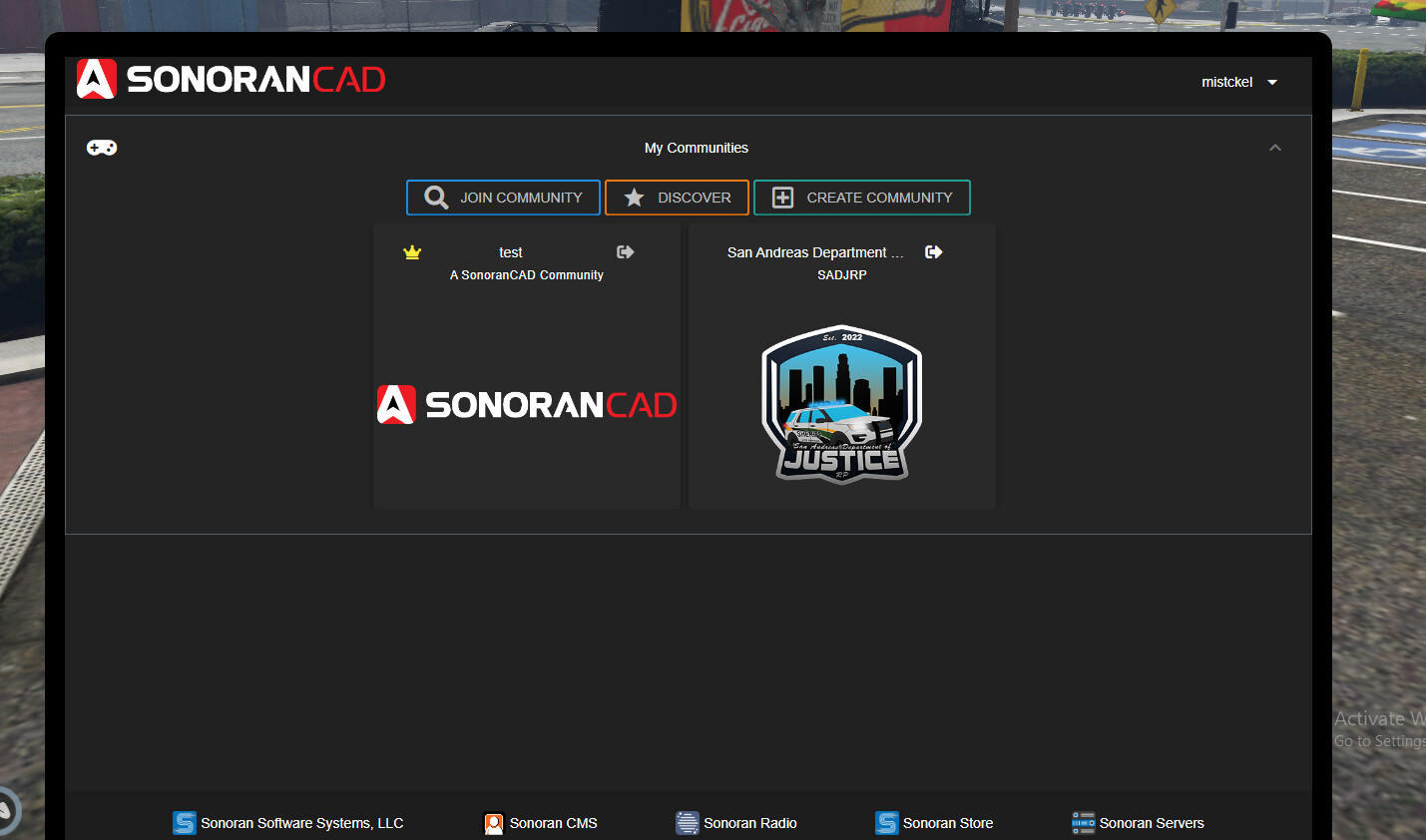Click the game controller icon
The image size is (1426, 840).
click(x=102, y=148)
